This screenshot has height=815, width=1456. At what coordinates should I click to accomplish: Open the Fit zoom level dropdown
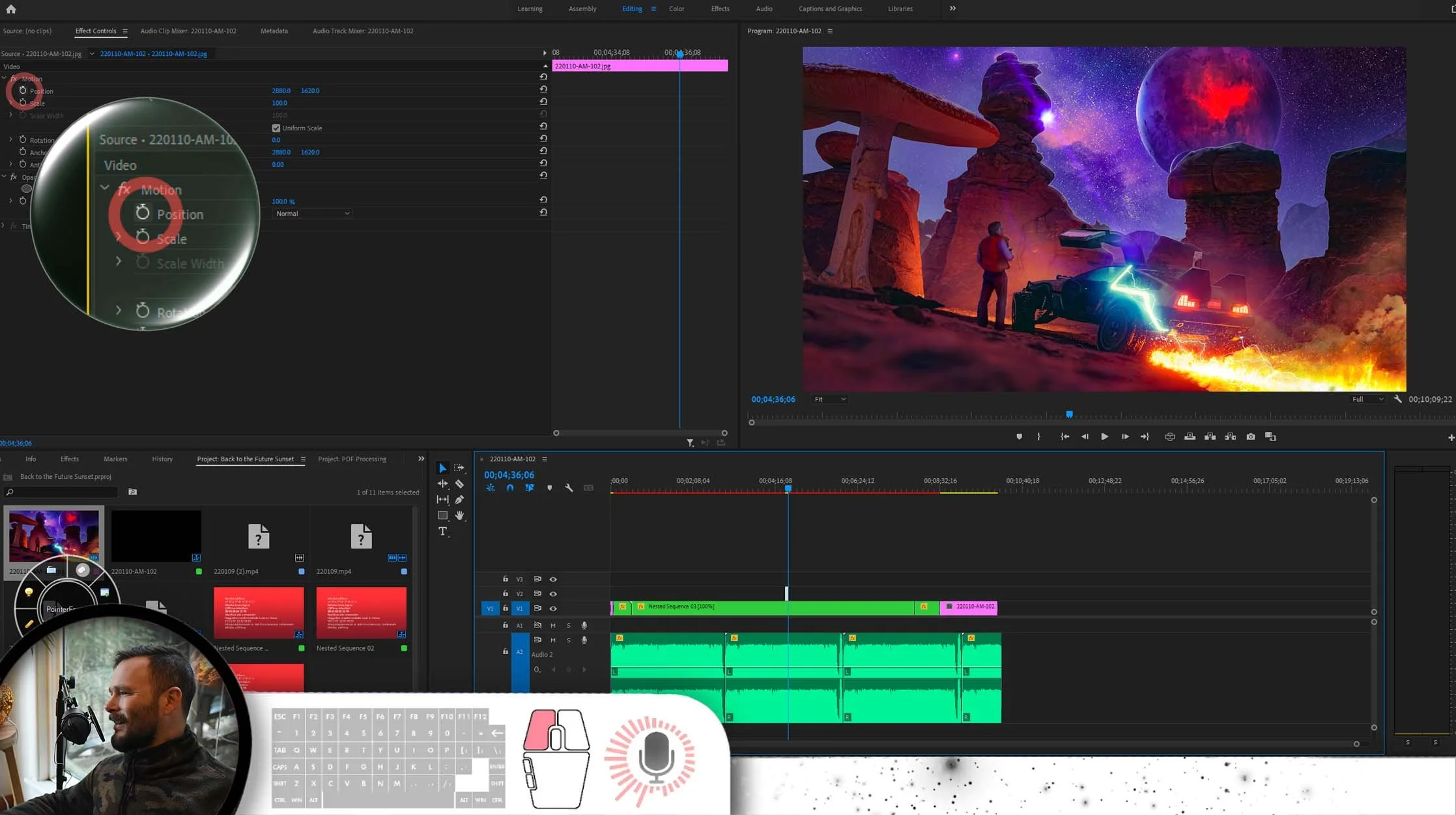pyautogui.click(x=829, y=399)
